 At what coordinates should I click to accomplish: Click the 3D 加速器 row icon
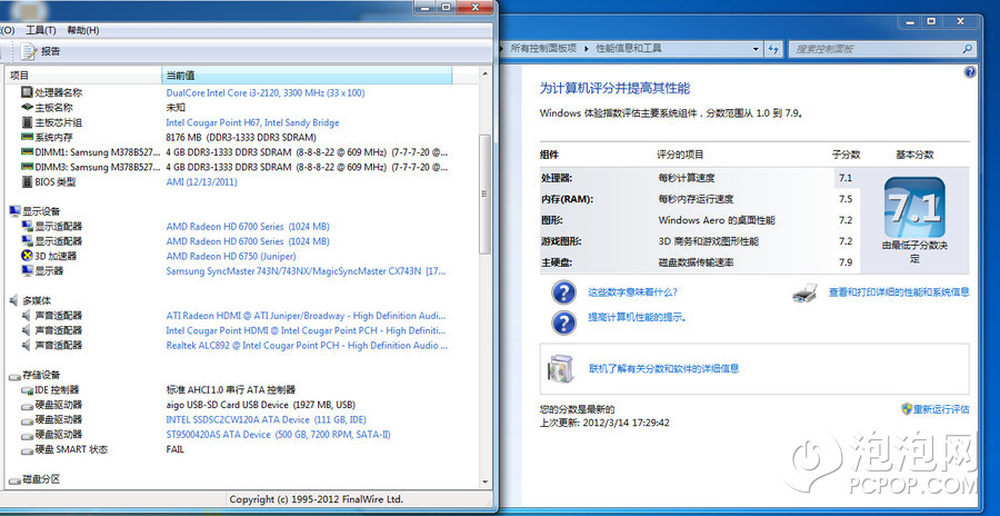point(27,256)
